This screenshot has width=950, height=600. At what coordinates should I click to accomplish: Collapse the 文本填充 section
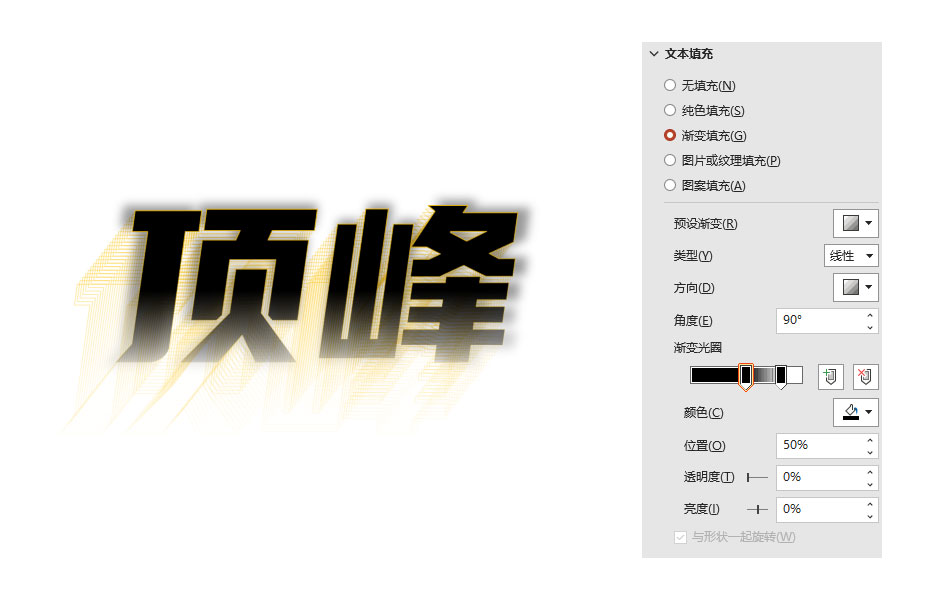pyautogui.click(x=654, y=54)
